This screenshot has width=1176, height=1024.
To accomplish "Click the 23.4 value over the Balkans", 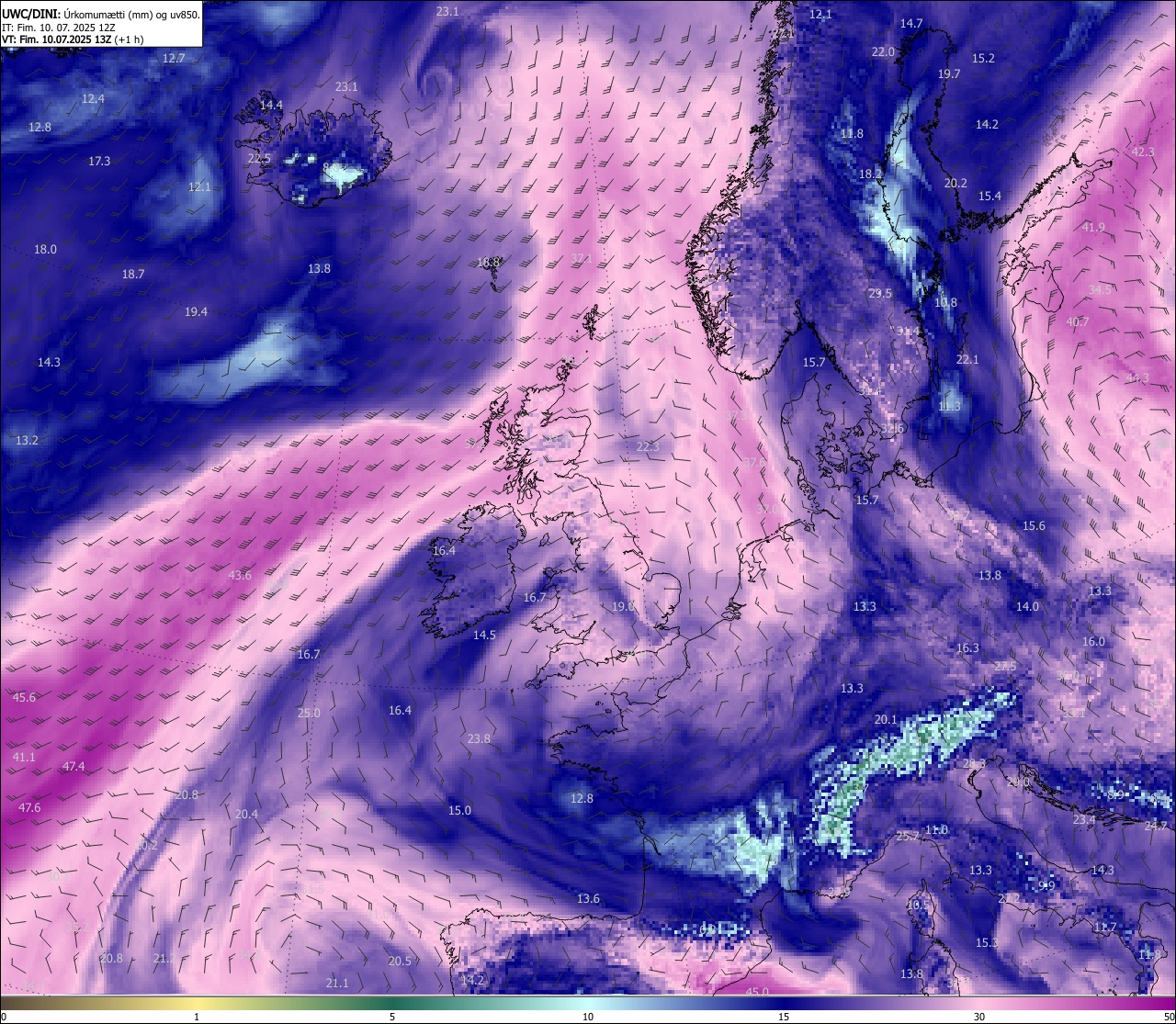I will point(1084,819).
